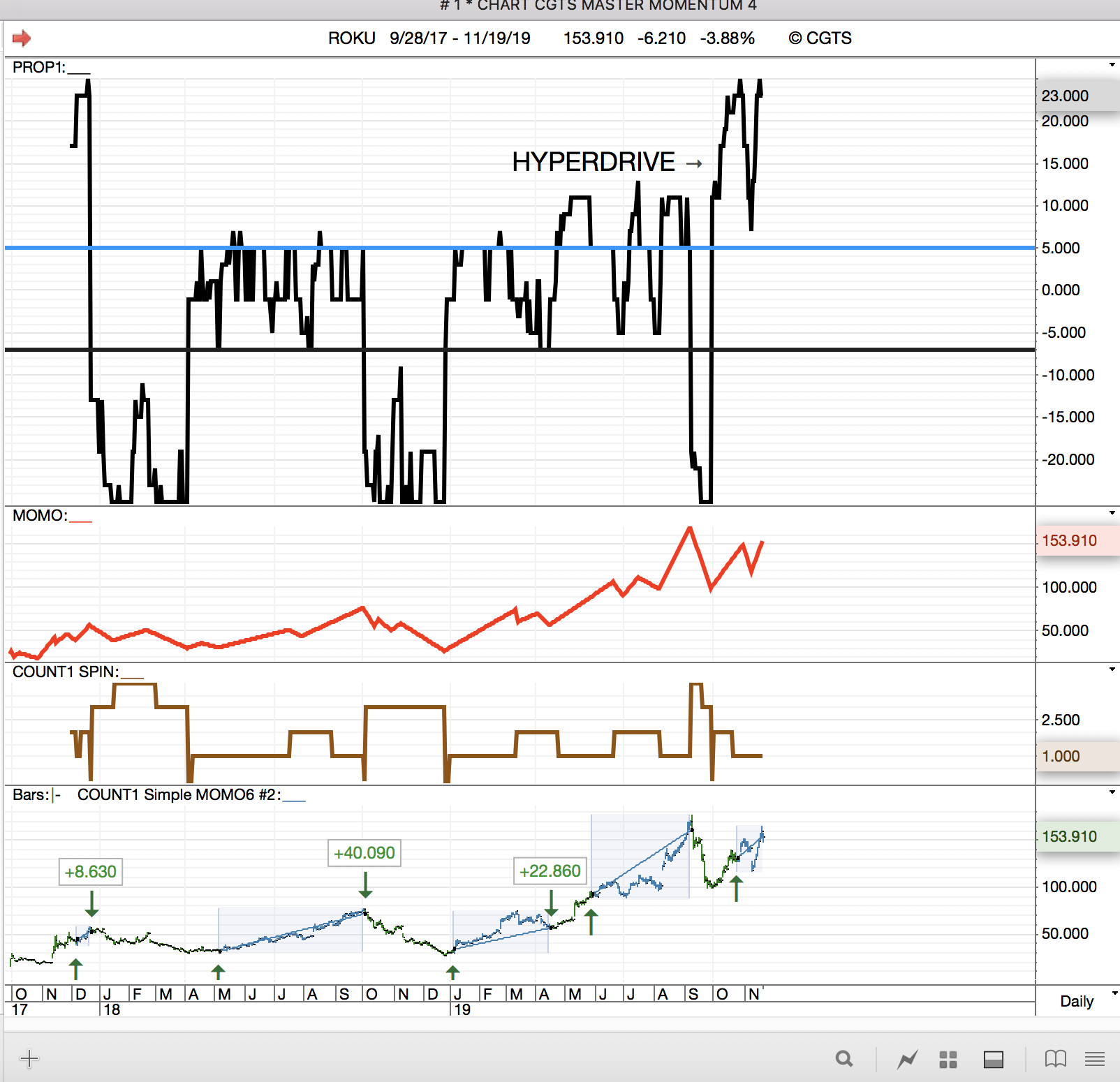Click the red arrow icon in header

click(x=22, y=38)
